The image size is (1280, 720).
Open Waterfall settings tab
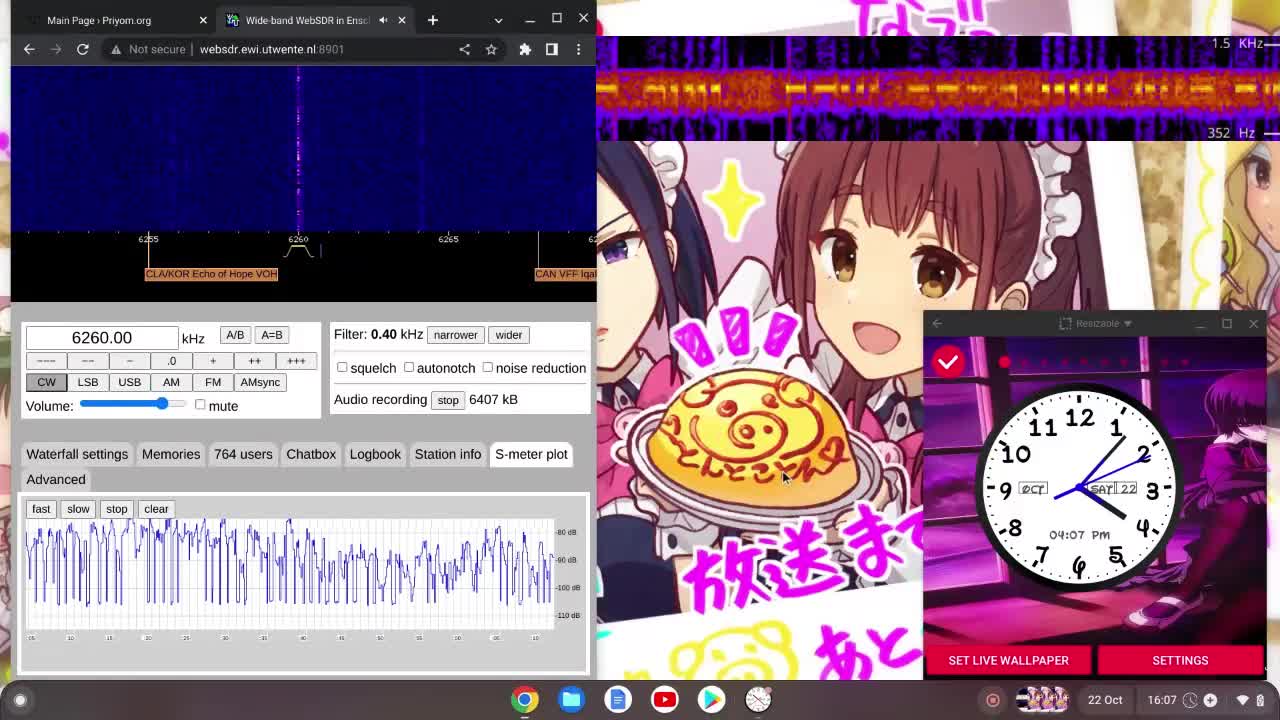[x=77, y=454]
